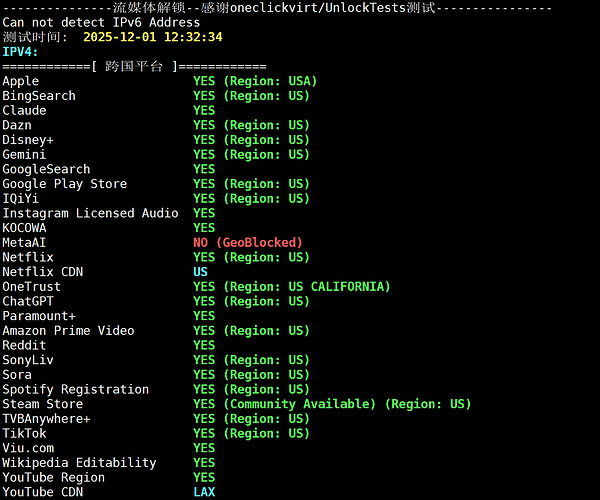The width and height of the screenshot is (600, 500).
Task: Click the red NO (GeoBlocked) status
Action: coord(248,243)
